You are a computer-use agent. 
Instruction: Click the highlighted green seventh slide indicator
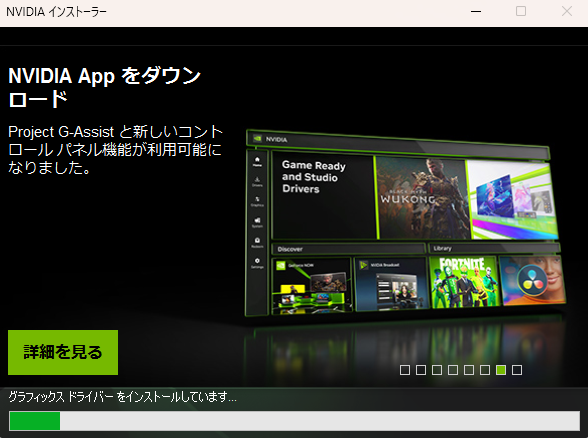[501, 370]
